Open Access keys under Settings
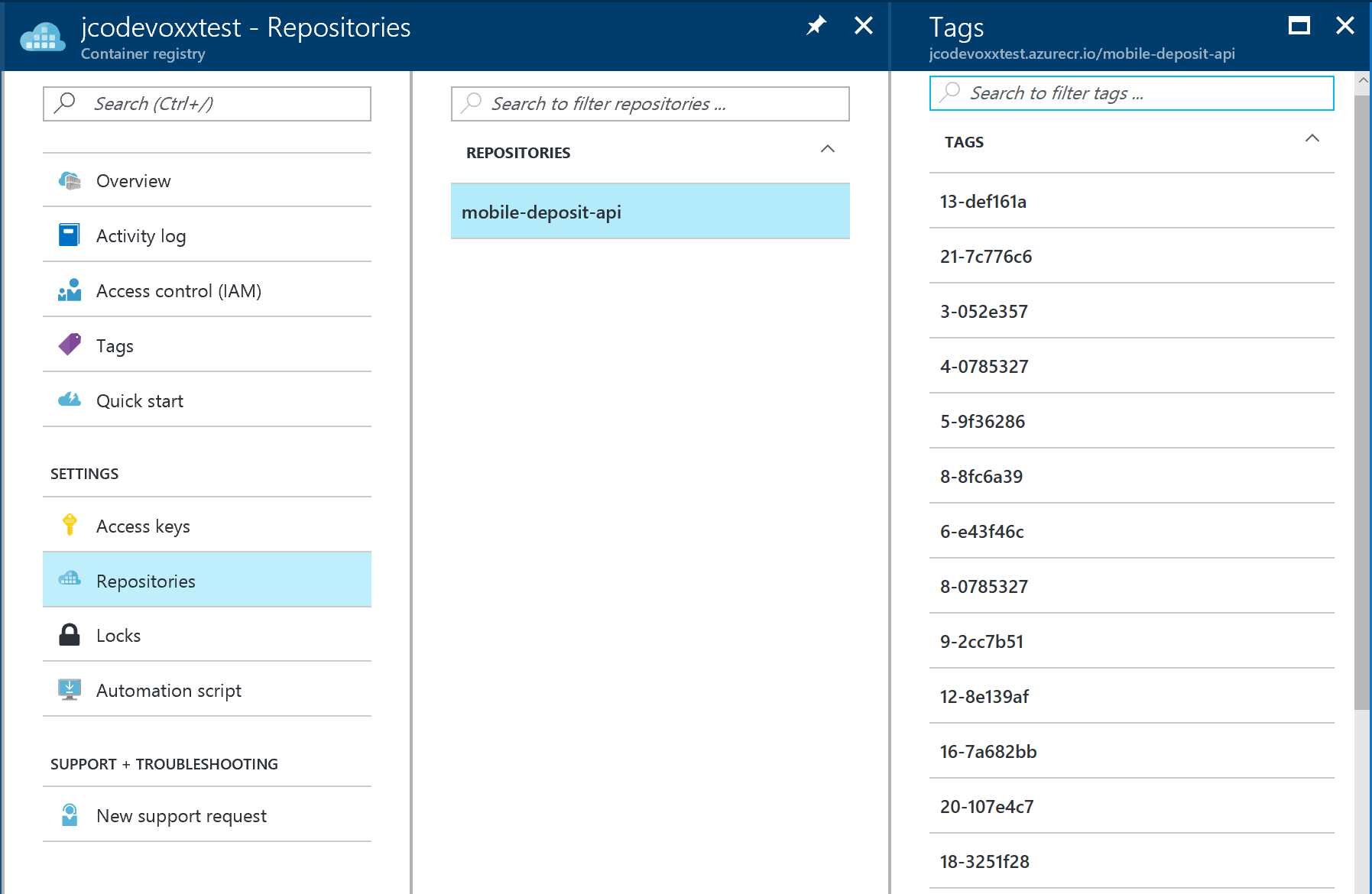Viewport: 1372px width, 894px height. tap(207, 526)
